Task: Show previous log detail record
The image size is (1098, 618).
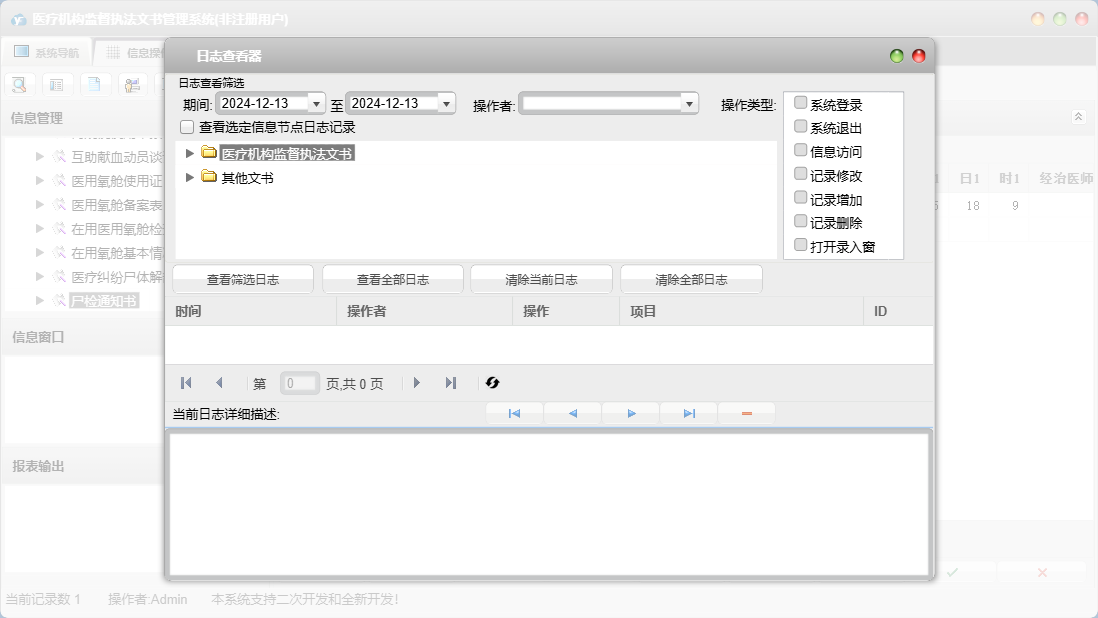Action: coord(572,414)
